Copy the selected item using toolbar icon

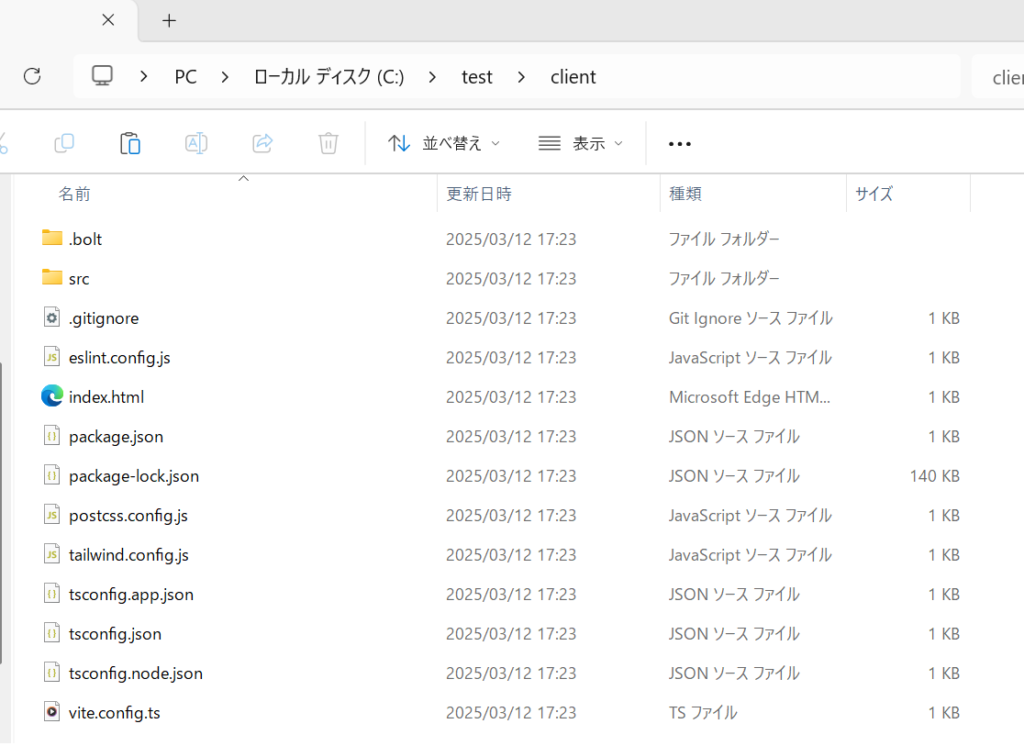[x=63, y=143]
